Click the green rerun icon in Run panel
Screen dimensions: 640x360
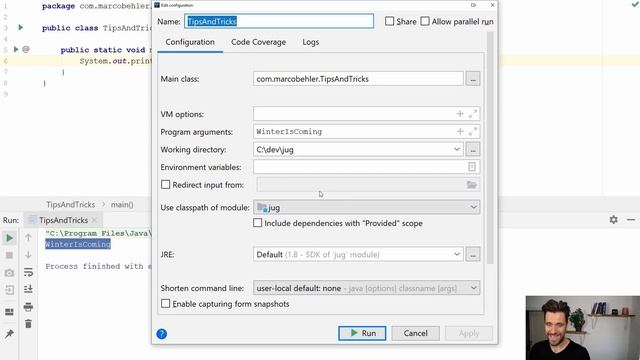tap(9, 238)
